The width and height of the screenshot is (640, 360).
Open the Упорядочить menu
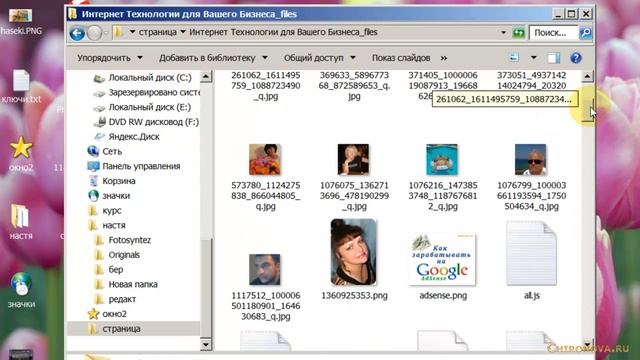pyautogui.click(x=110, y=58)
